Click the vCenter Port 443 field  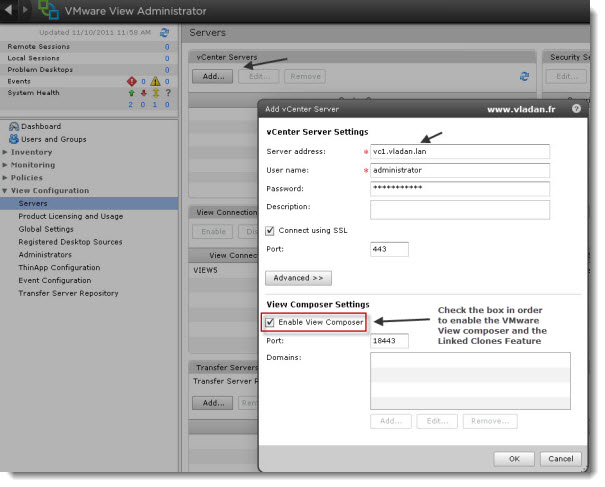[389, 249]
